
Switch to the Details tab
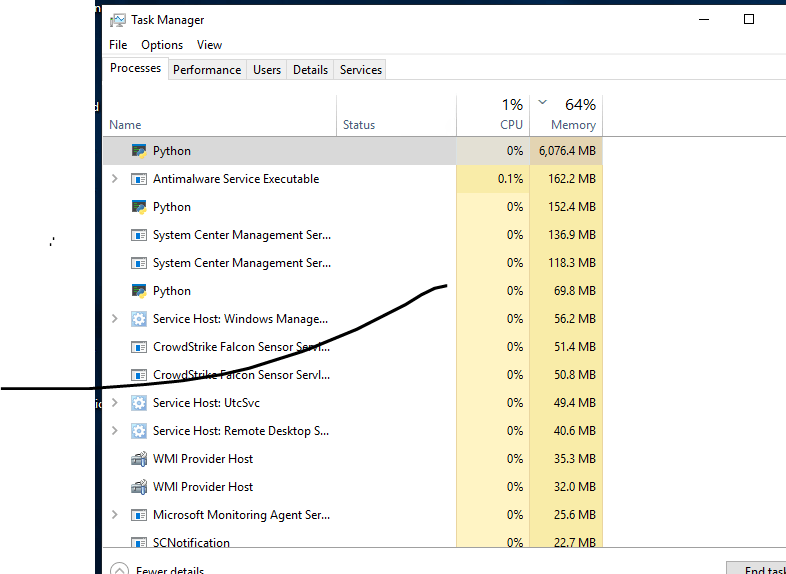pyautogui.click(x=310, y=70)
